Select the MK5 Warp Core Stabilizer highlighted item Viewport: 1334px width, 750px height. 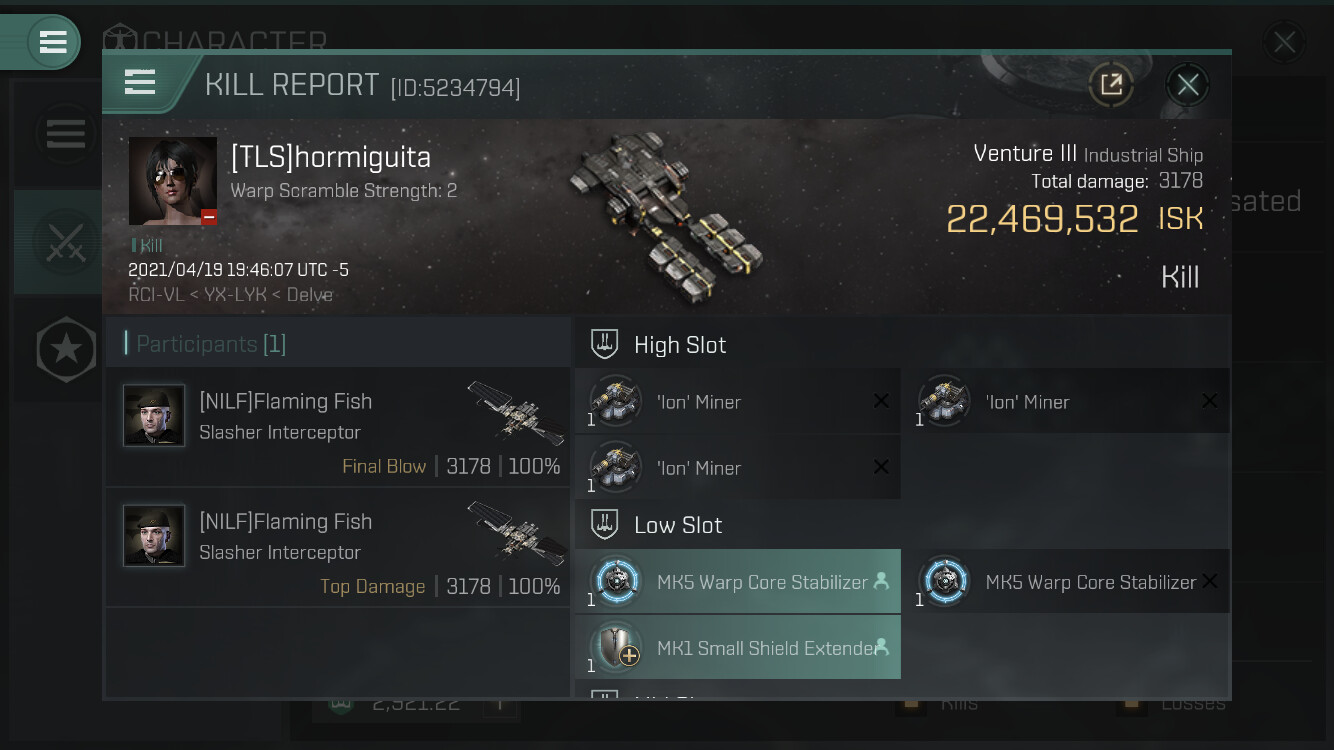738,582
